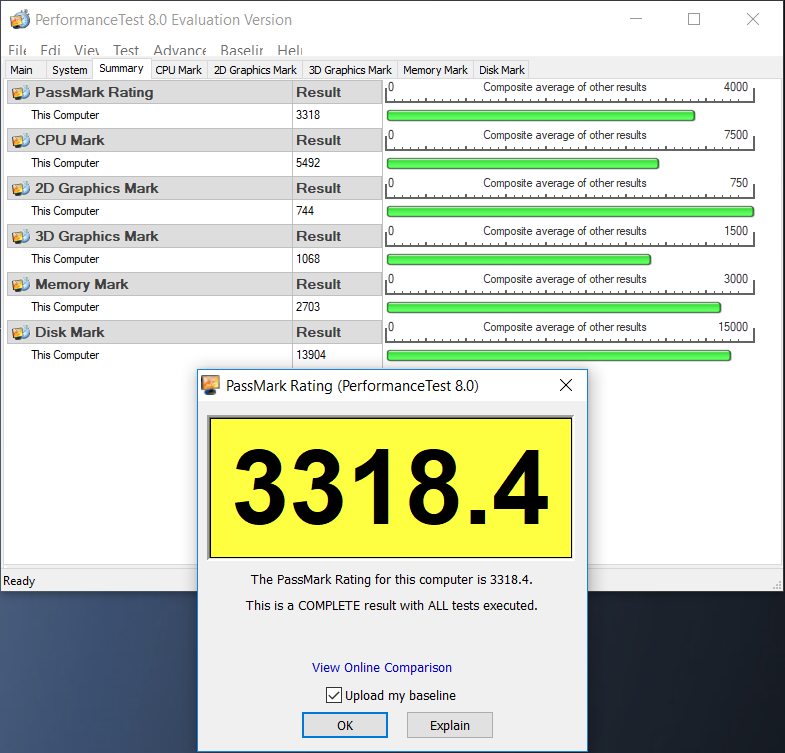This screenshot has height=753, width=785.
Task: Click the Memory Mark row icon
Action: point(20,285)
